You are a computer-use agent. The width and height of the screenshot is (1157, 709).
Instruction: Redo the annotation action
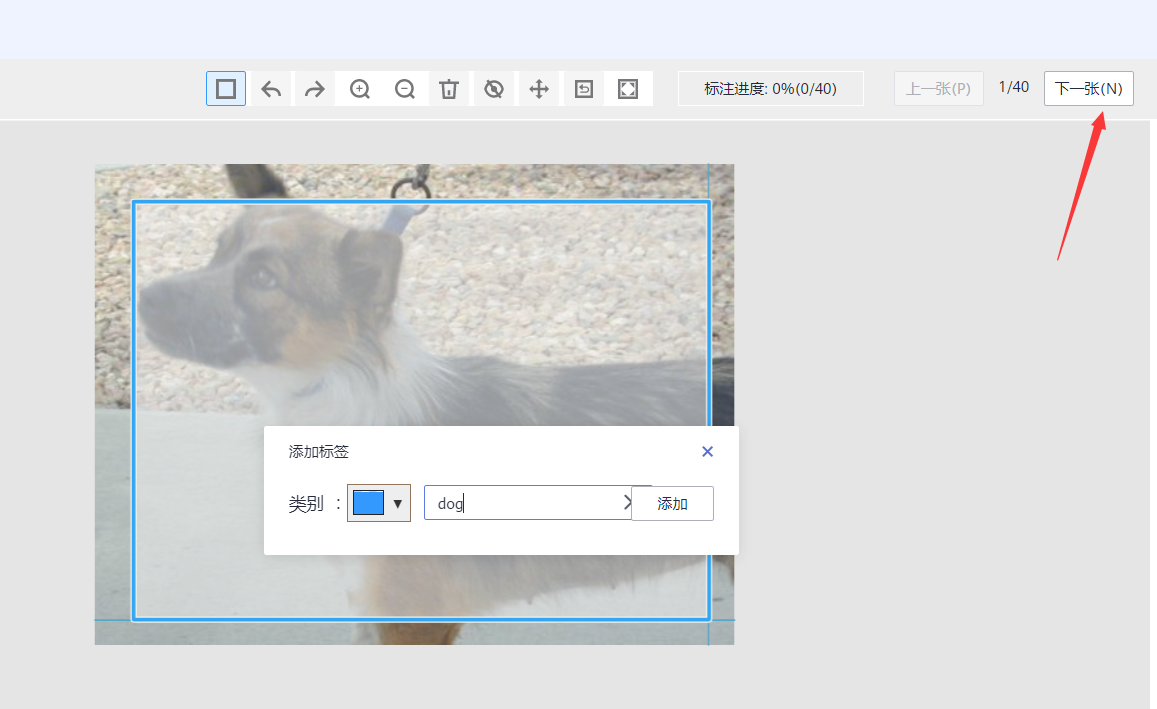click(x=315, y=89)
